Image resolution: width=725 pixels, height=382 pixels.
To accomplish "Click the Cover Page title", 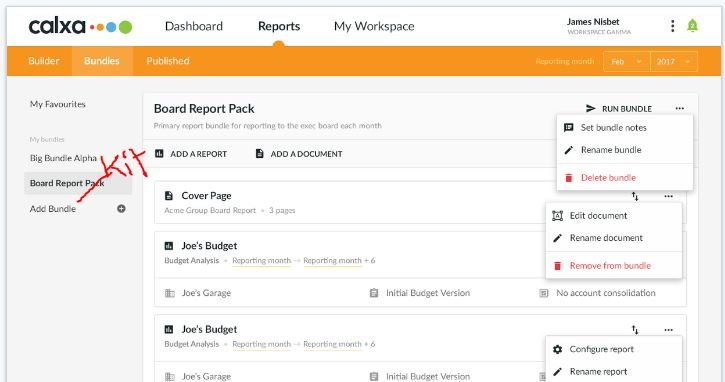I will click(206, 196).
